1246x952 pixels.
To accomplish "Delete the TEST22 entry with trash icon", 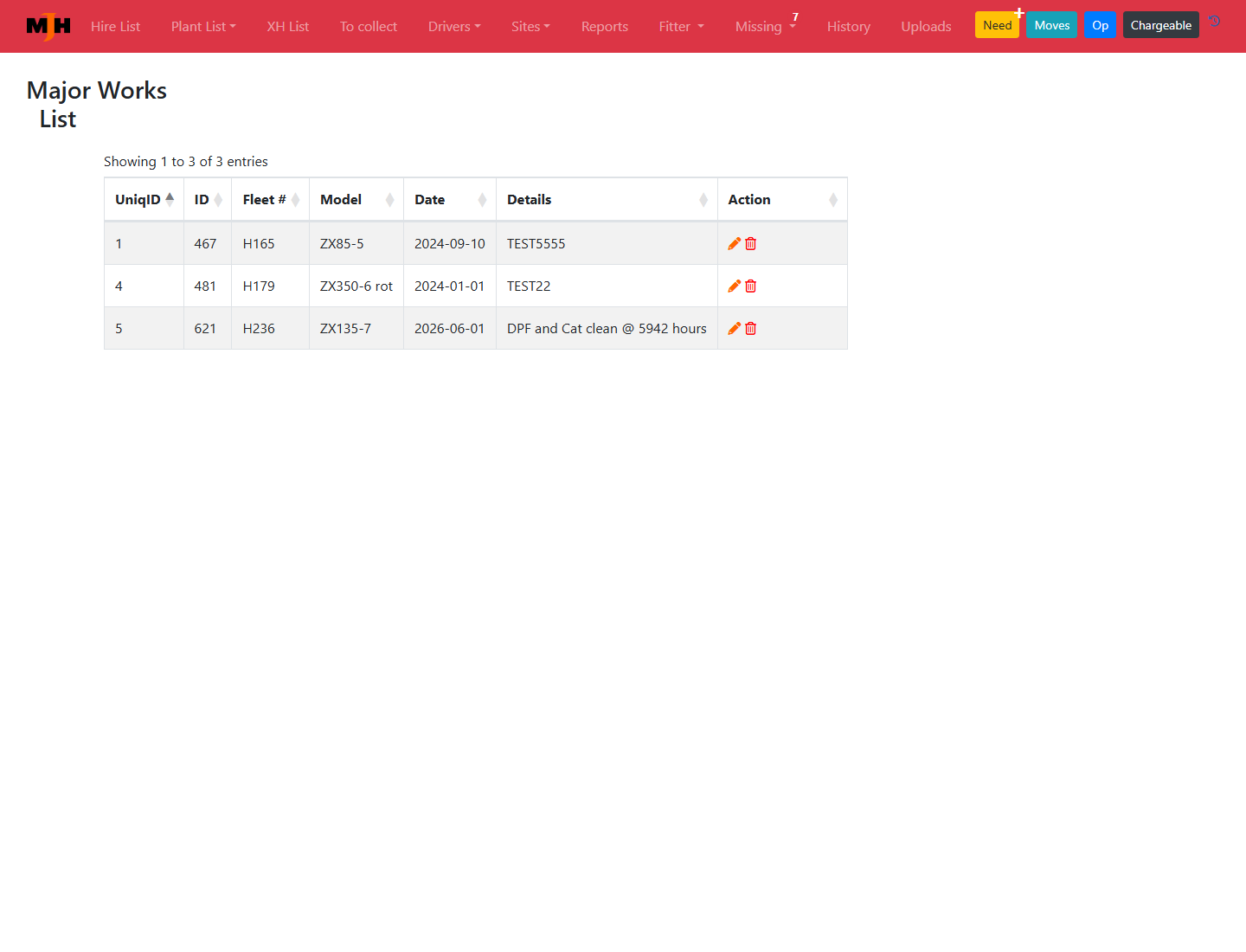I will (x=751, y=286).
